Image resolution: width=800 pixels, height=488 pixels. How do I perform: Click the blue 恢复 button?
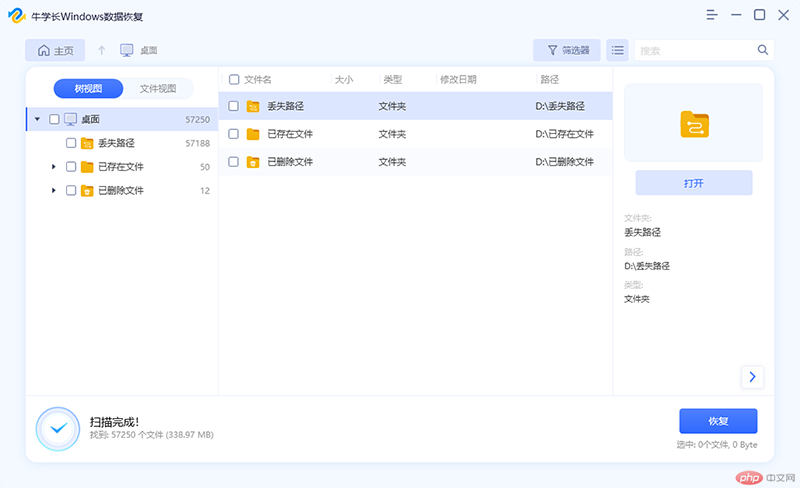click(718, 421)
